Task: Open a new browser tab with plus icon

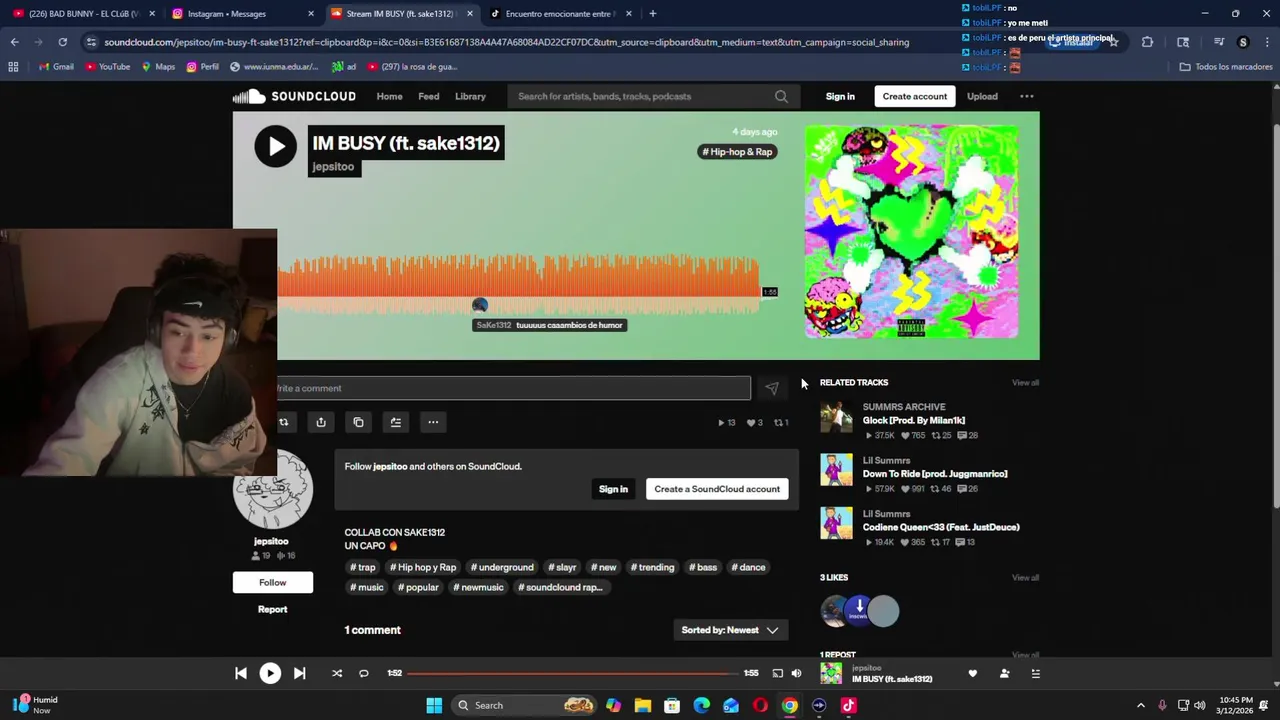Action: click(x=652, y=14)
